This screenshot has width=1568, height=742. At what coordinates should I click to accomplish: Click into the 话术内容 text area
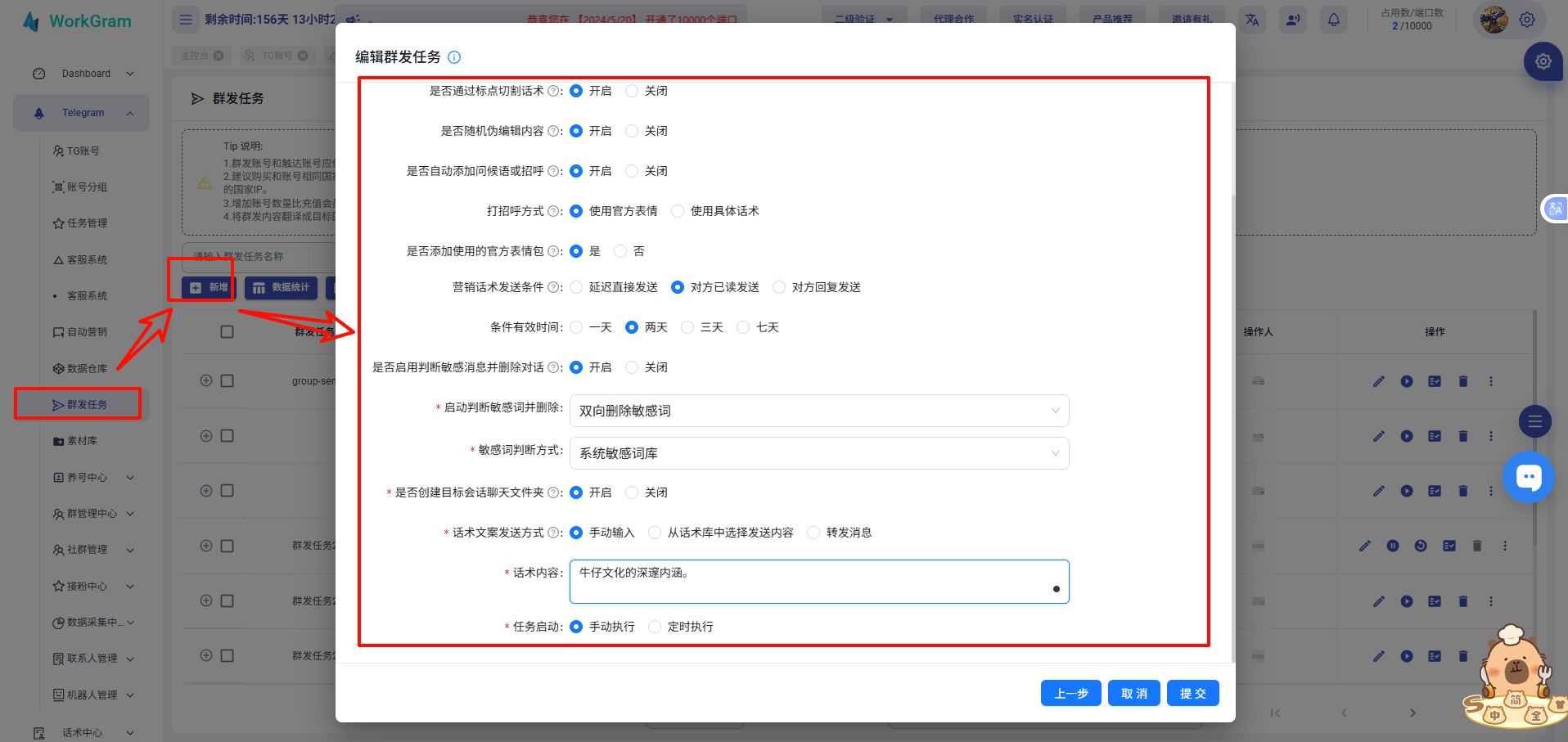tap(818, 582)
